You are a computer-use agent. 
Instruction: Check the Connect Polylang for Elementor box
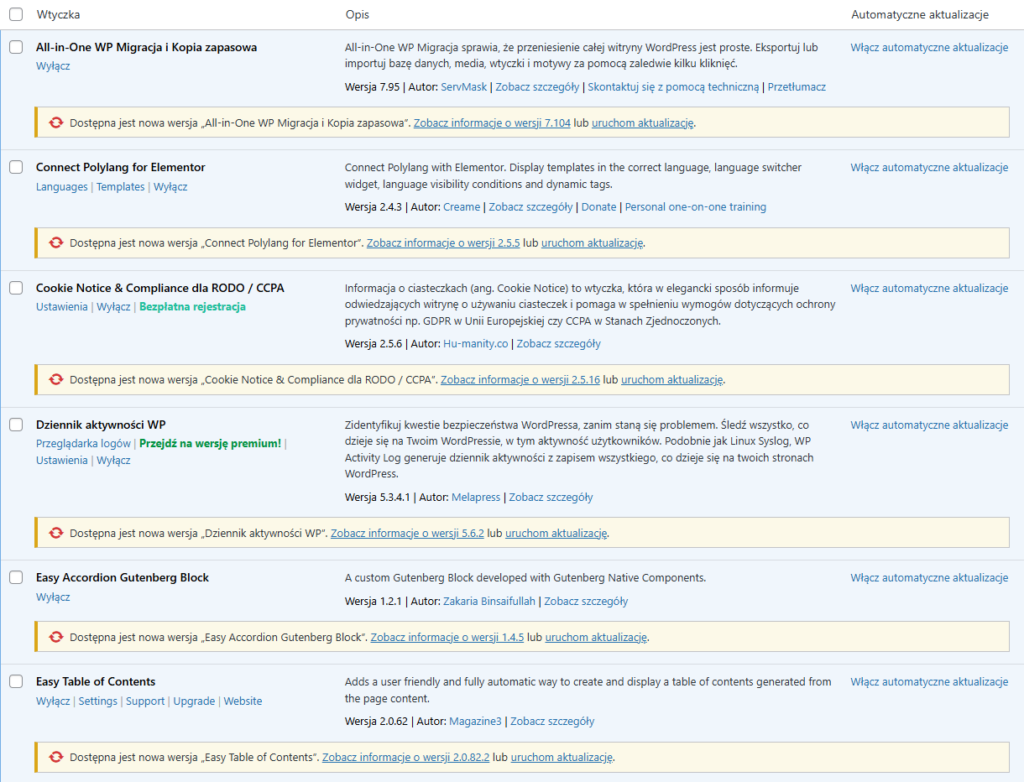(x=16, y=167)
